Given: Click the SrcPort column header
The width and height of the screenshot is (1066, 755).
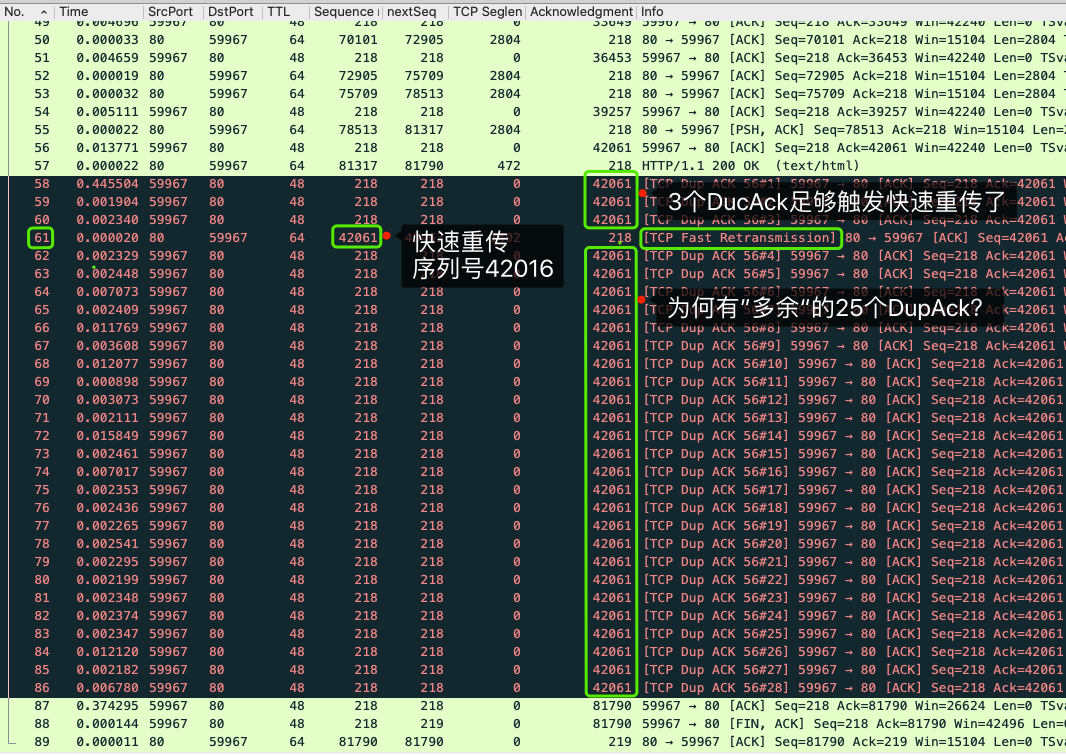Looking at the screenshot, I should 170,12.
